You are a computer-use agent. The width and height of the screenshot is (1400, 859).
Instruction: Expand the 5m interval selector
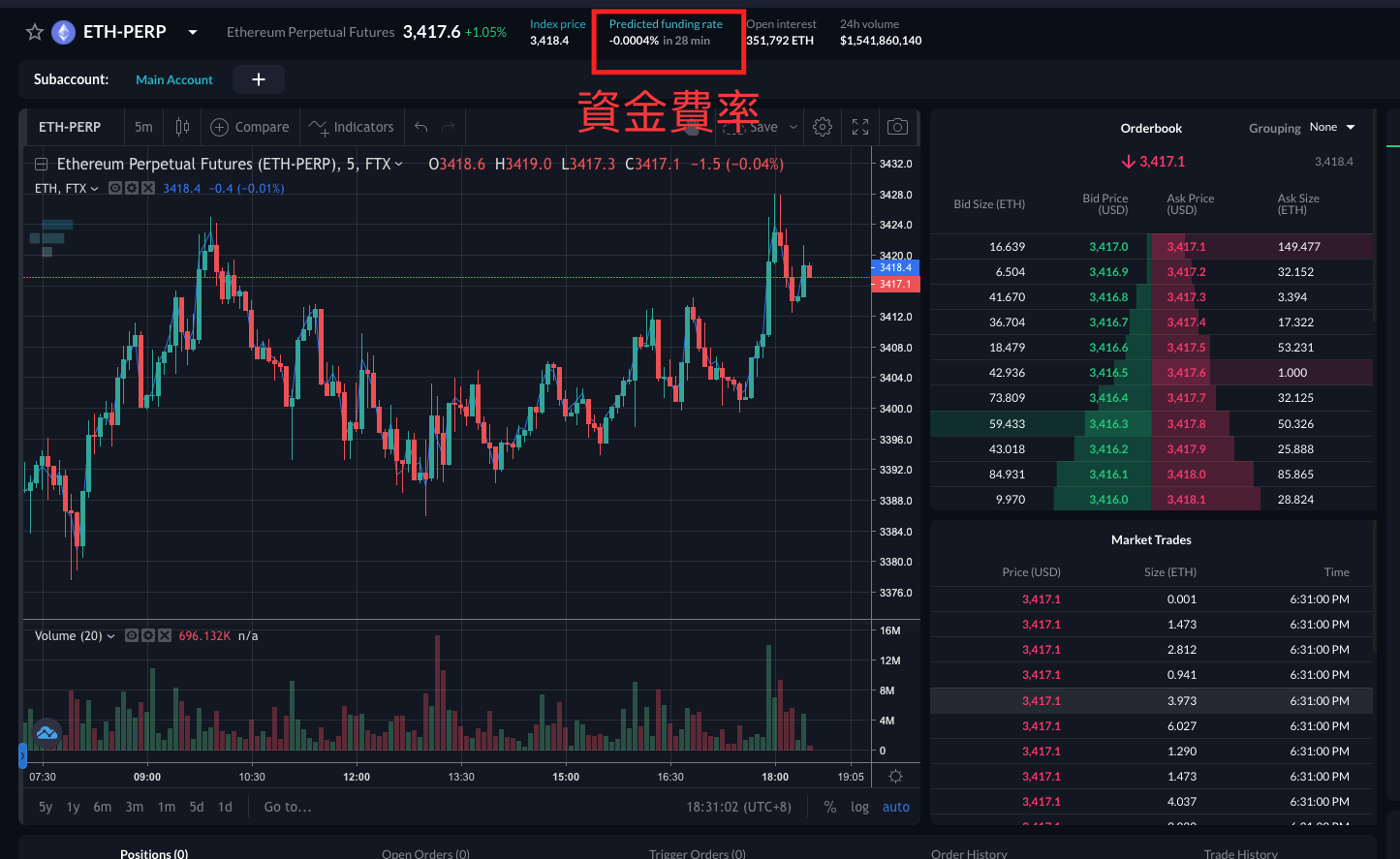pyautogui.click(x=143, y=127)
